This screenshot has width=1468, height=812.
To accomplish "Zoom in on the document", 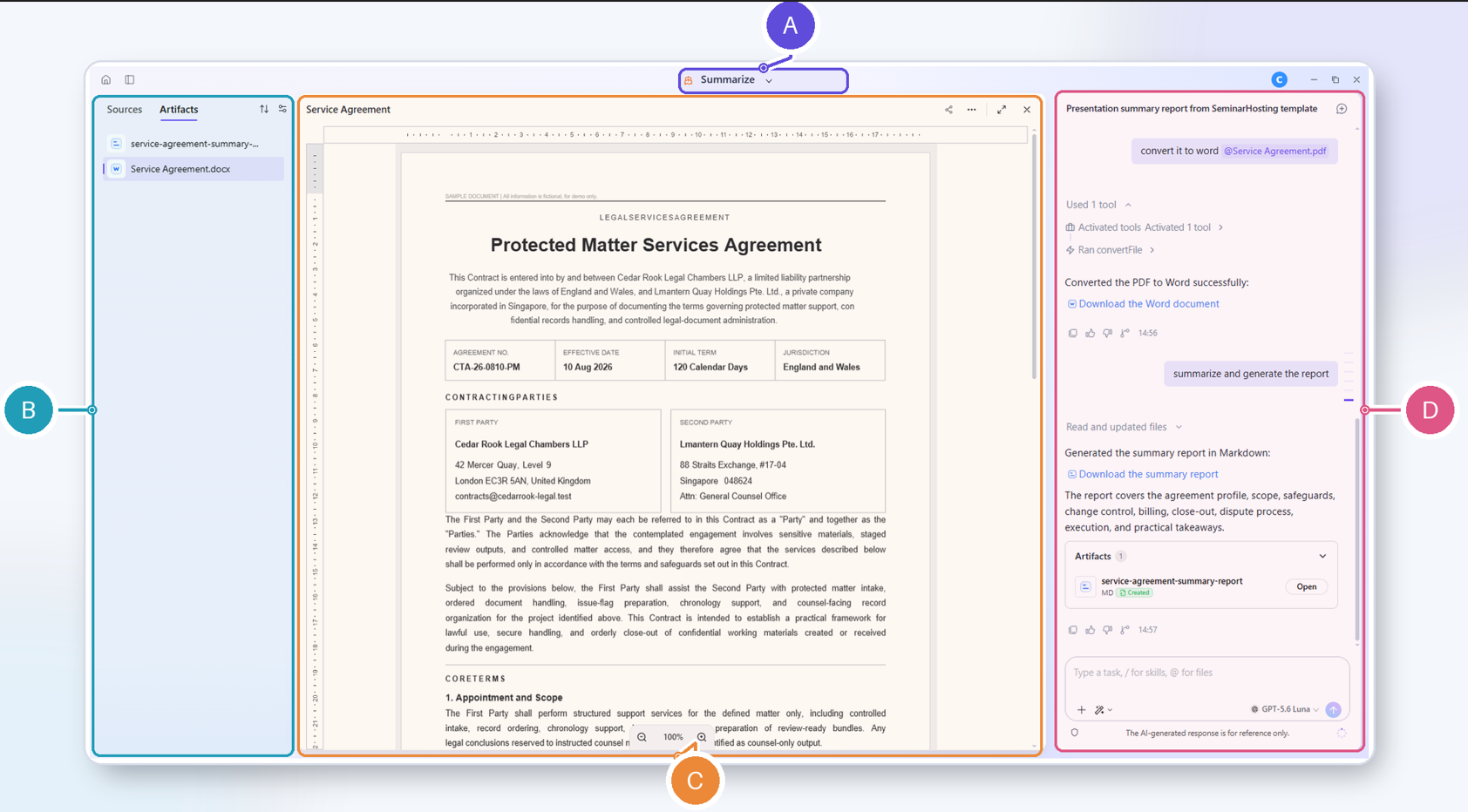I will (702, 737).
